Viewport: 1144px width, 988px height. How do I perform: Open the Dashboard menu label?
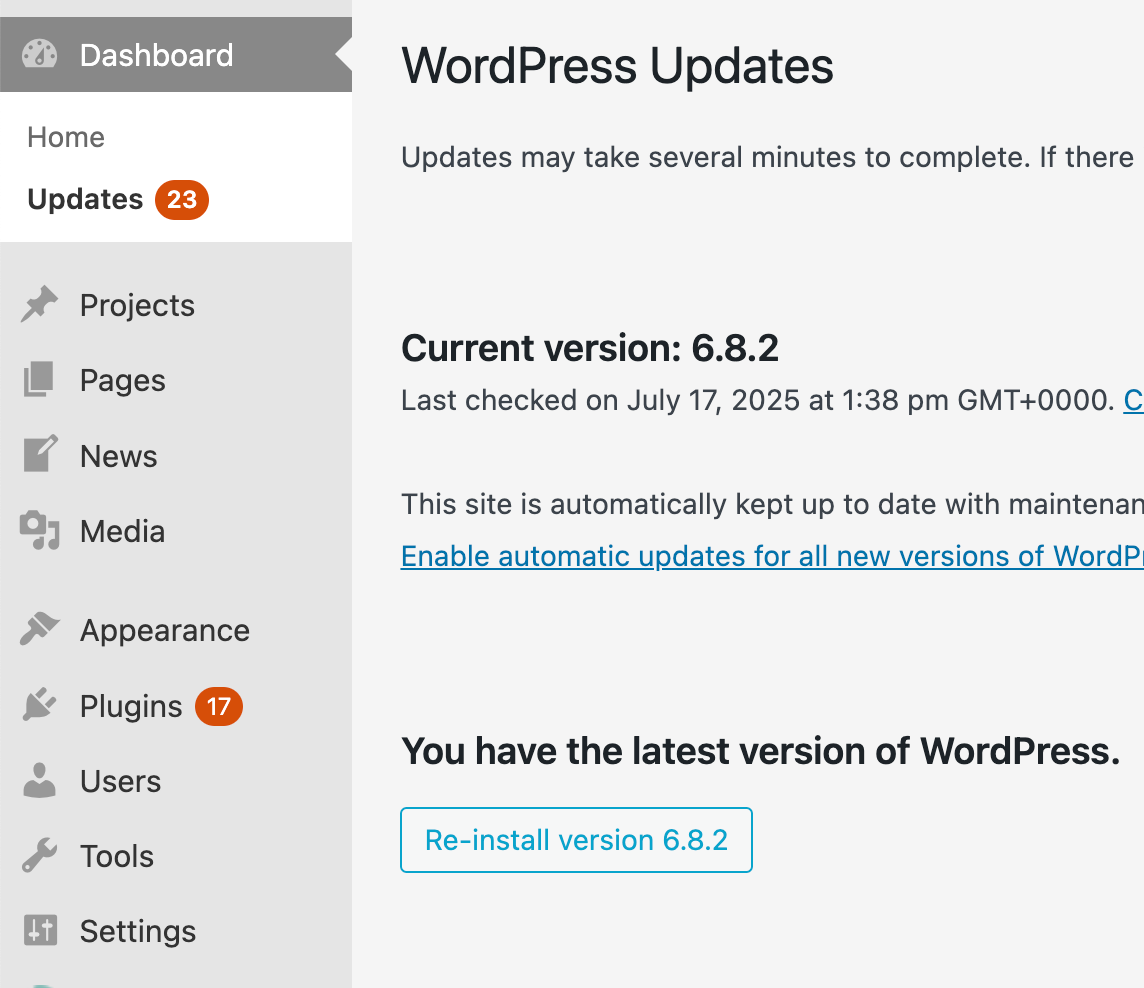(x=156, y=55)
